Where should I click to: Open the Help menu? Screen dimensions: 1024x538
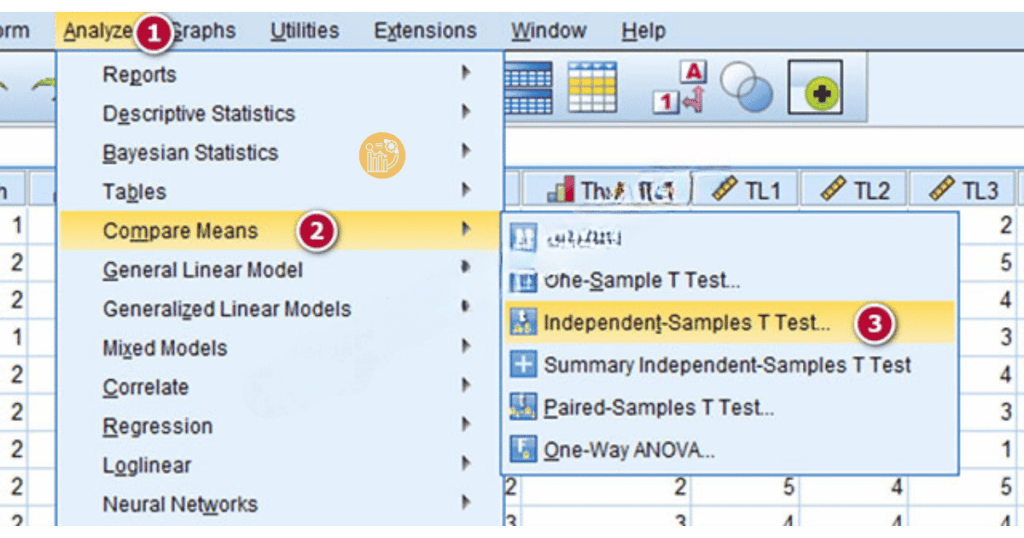643,31
